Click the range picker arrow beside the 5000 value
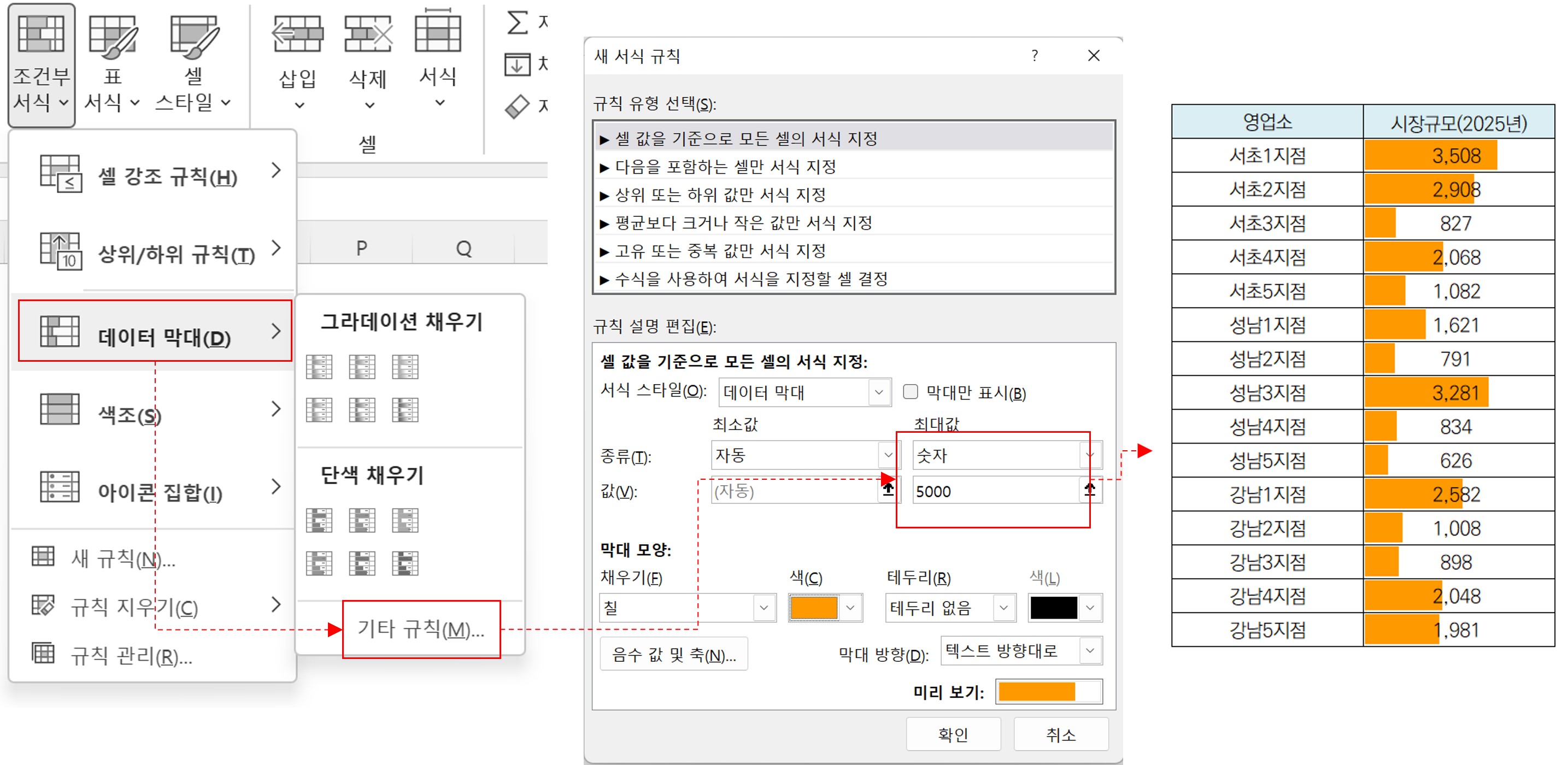Image resolution: width=1568 pixels, height=765 pixels. (1090, 491)
